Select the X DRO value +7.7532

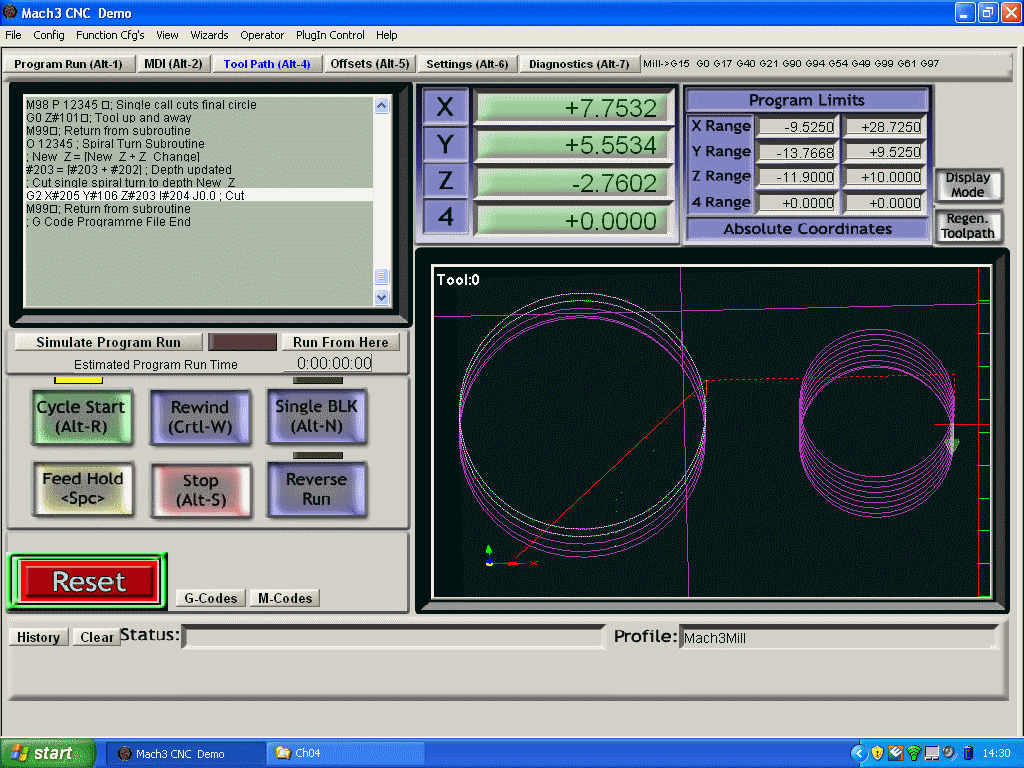573,108
